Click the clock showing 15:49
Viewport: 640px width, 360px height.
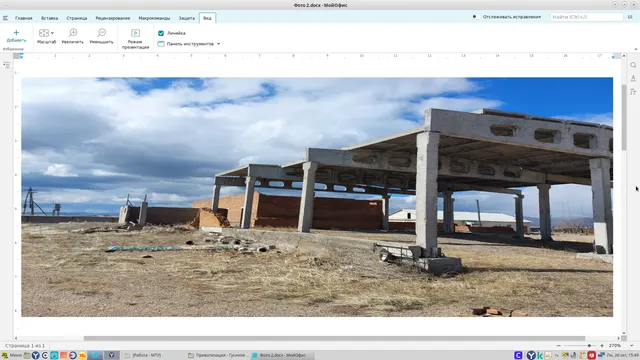pos(623,356)
